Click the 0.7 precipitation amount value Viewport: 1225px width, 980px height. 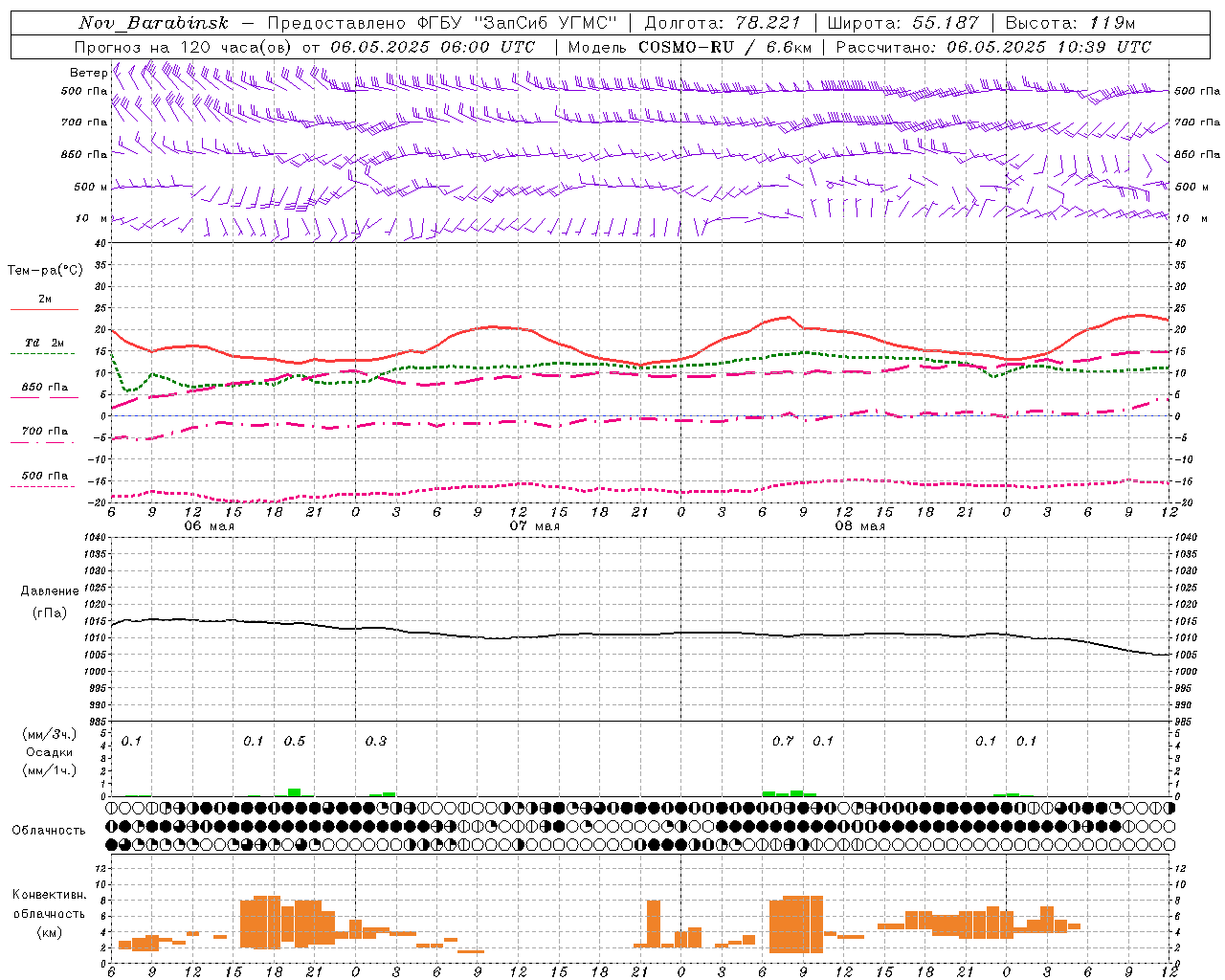782,741
